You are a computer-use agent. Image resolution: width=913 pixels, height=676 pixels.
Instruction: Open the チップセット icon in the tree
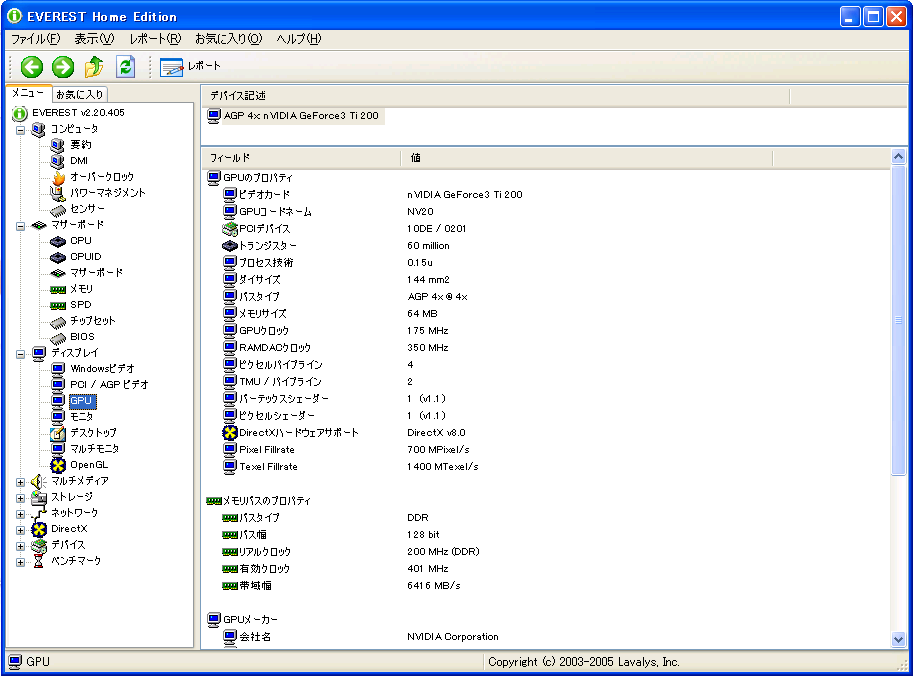pyautogui.click(x=58, y=322)
